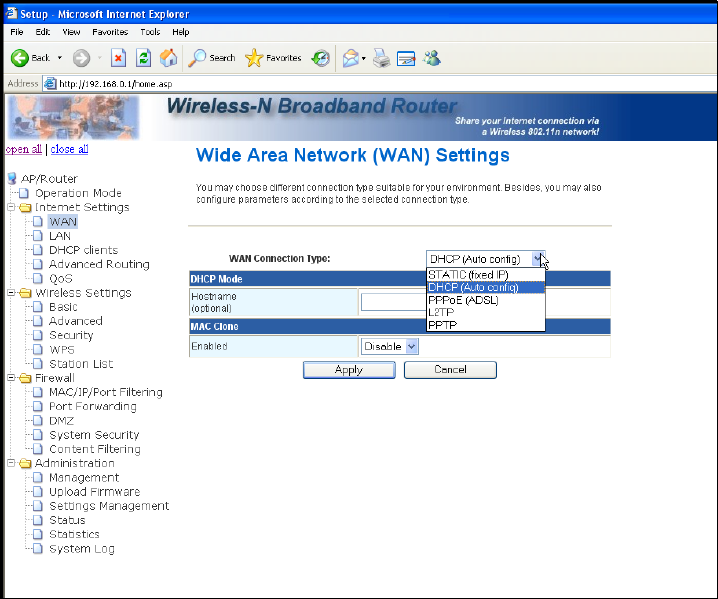Click WAN Connection Type dropdown arrow

tap(538, 259)
